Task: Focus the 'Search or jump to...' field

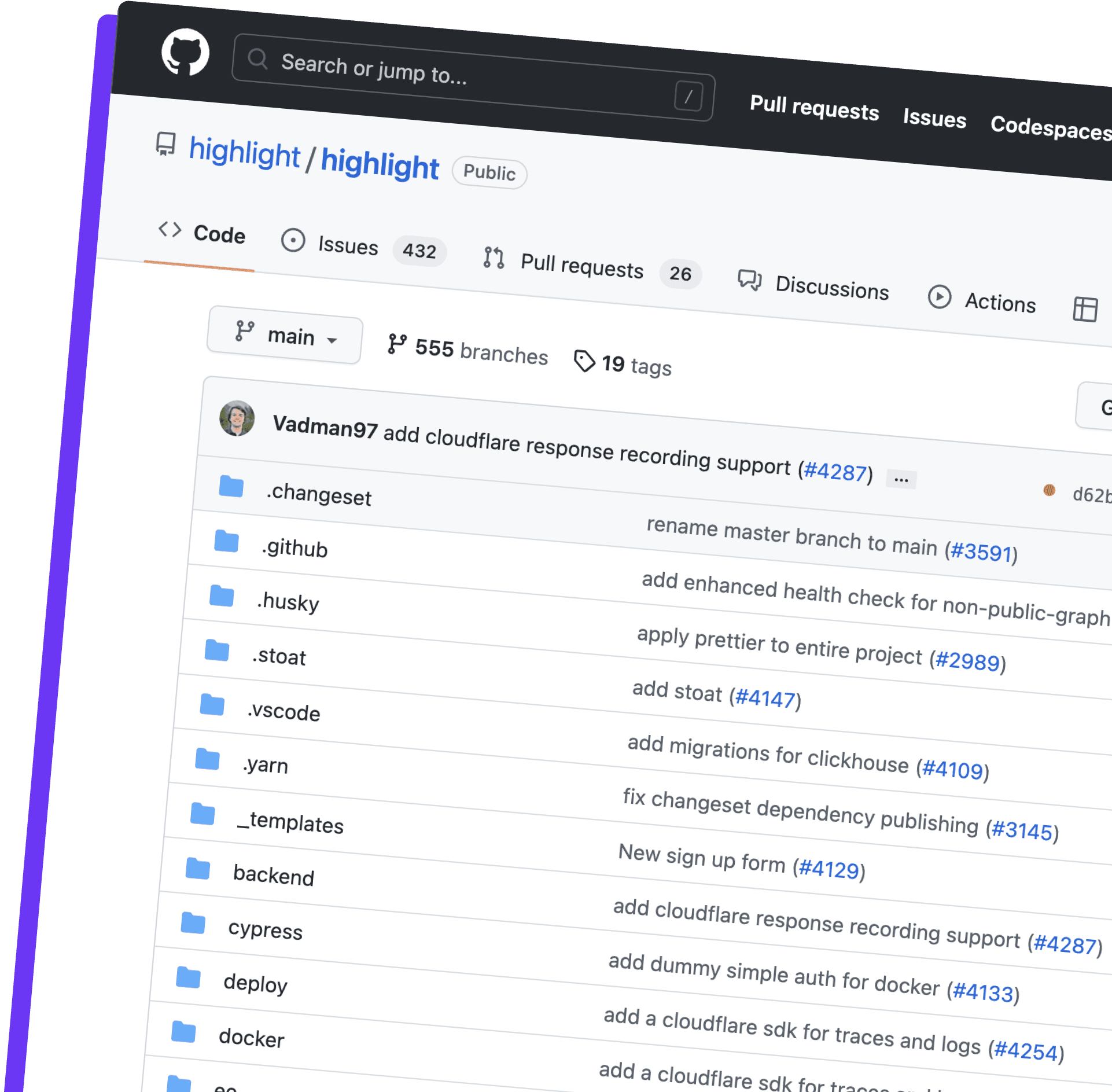Action: coord(473,77)
